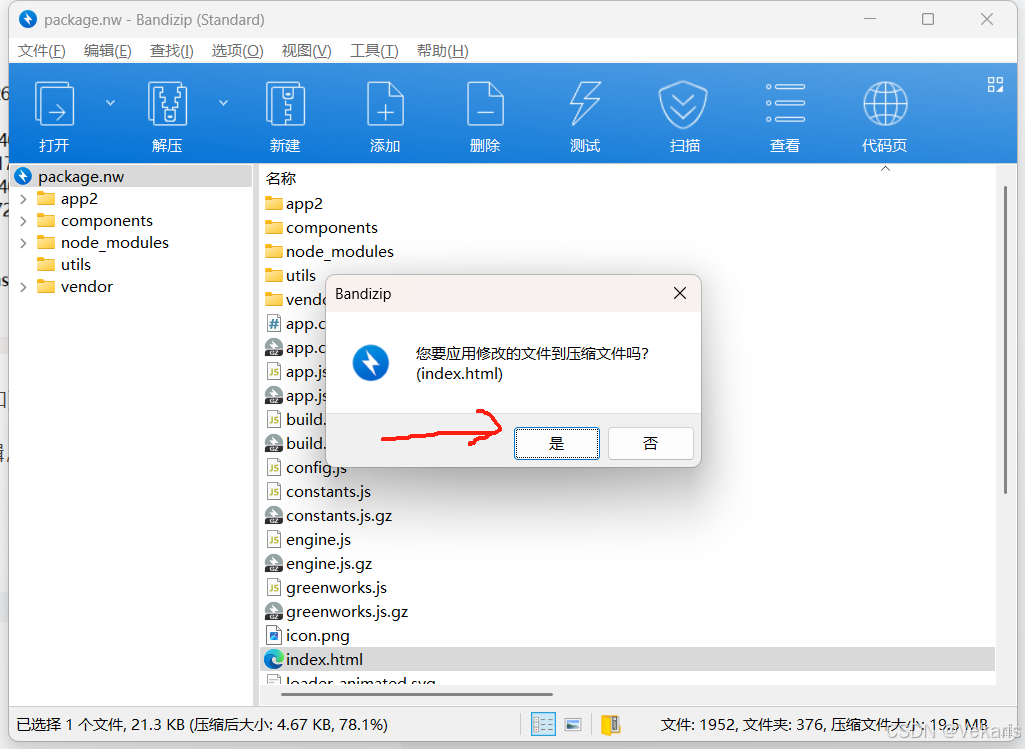Open the 查找(I) menu
The image size is (1025, 749).
coord(171,51)
